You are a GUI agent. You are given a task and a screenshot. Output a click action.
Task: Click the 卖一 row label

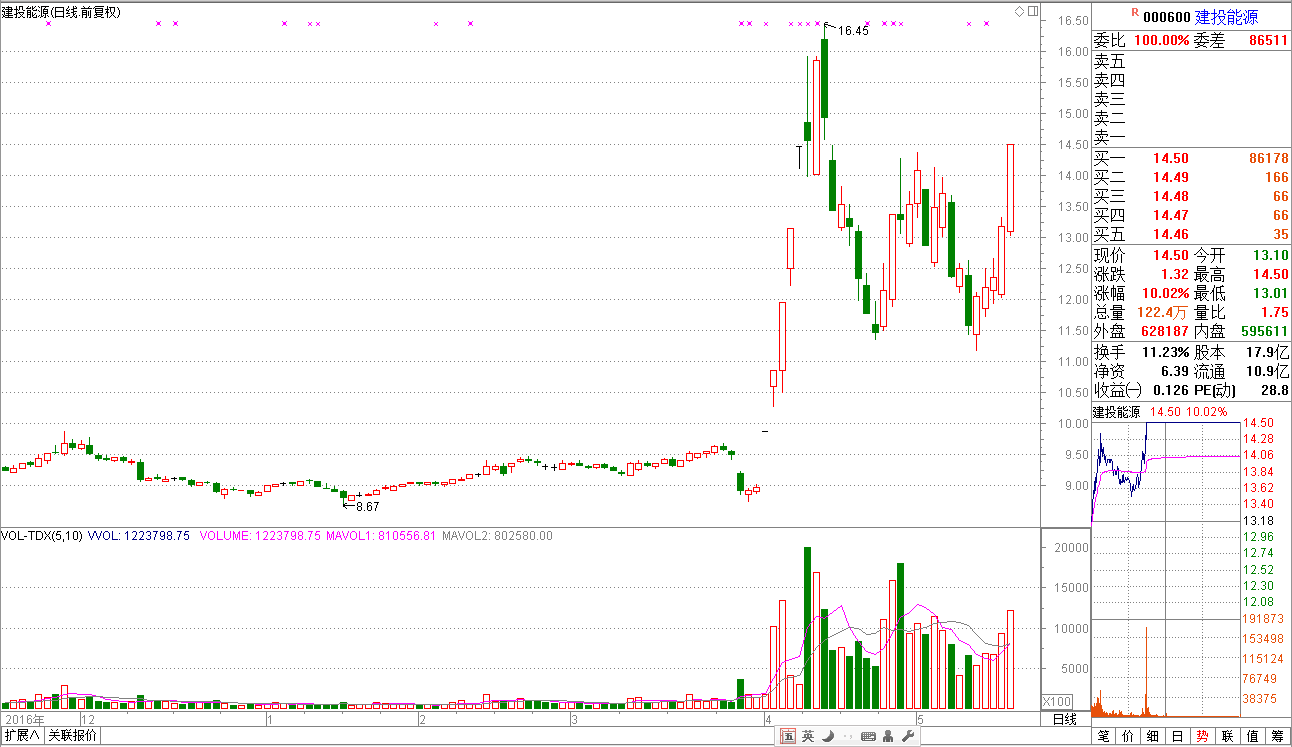(1109, 137)
